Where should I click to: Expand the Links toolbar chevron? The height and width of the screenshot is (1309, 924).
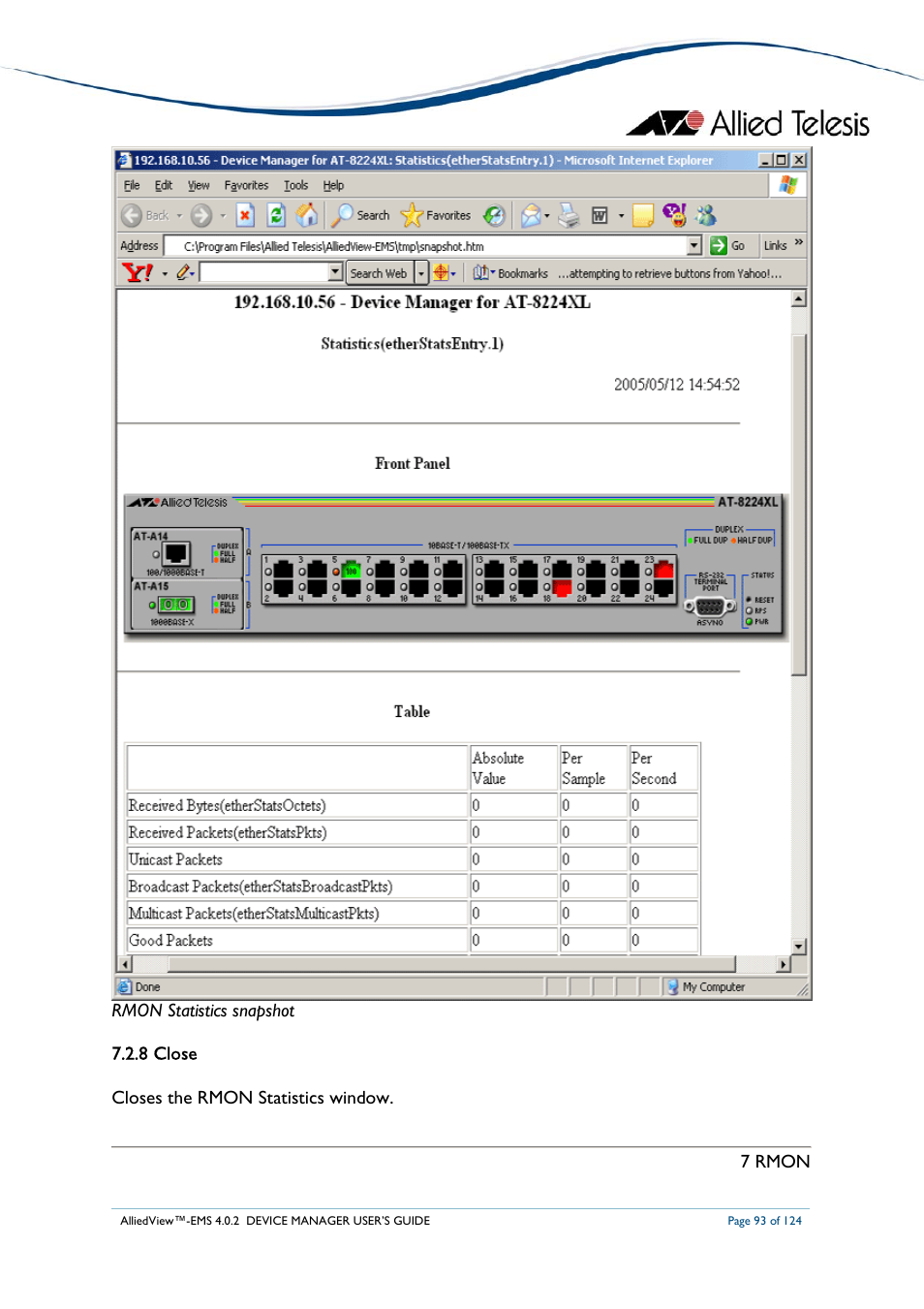click(x=799, y=242)
